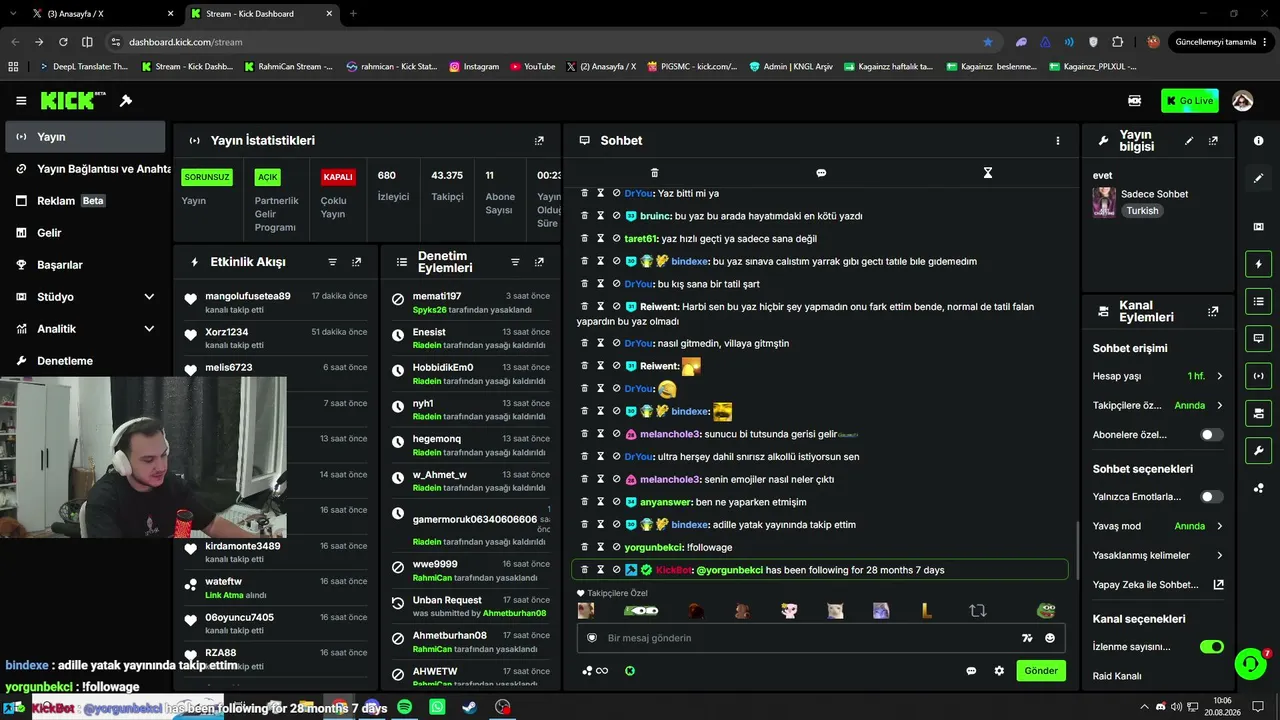
Task: Click the Gönder send button
Action: [x=1041, y=671]
